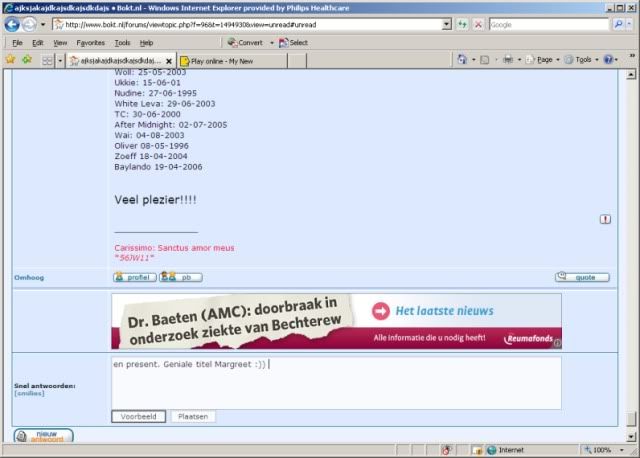The image size is (640, 458).
Task: Click the nieuw antwoord button
Action: pyautogui.click(x=43, y=436)
